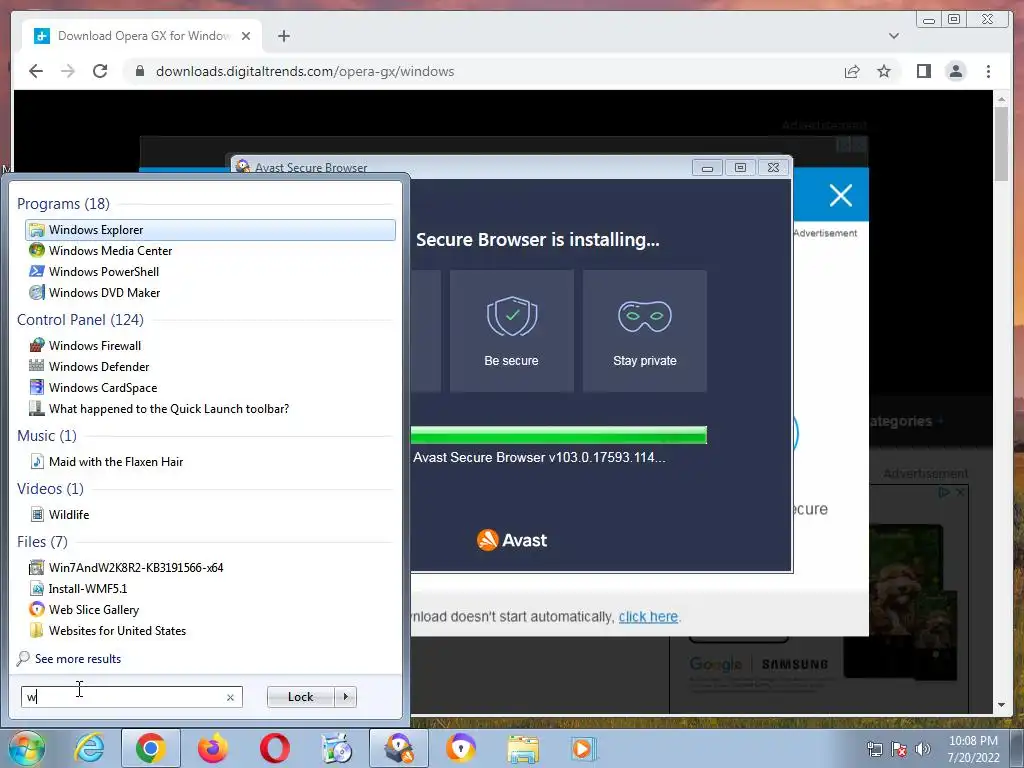Open Chrome tab search chevron
Viewport: 1024px width, 768px height.
[893, 36]
